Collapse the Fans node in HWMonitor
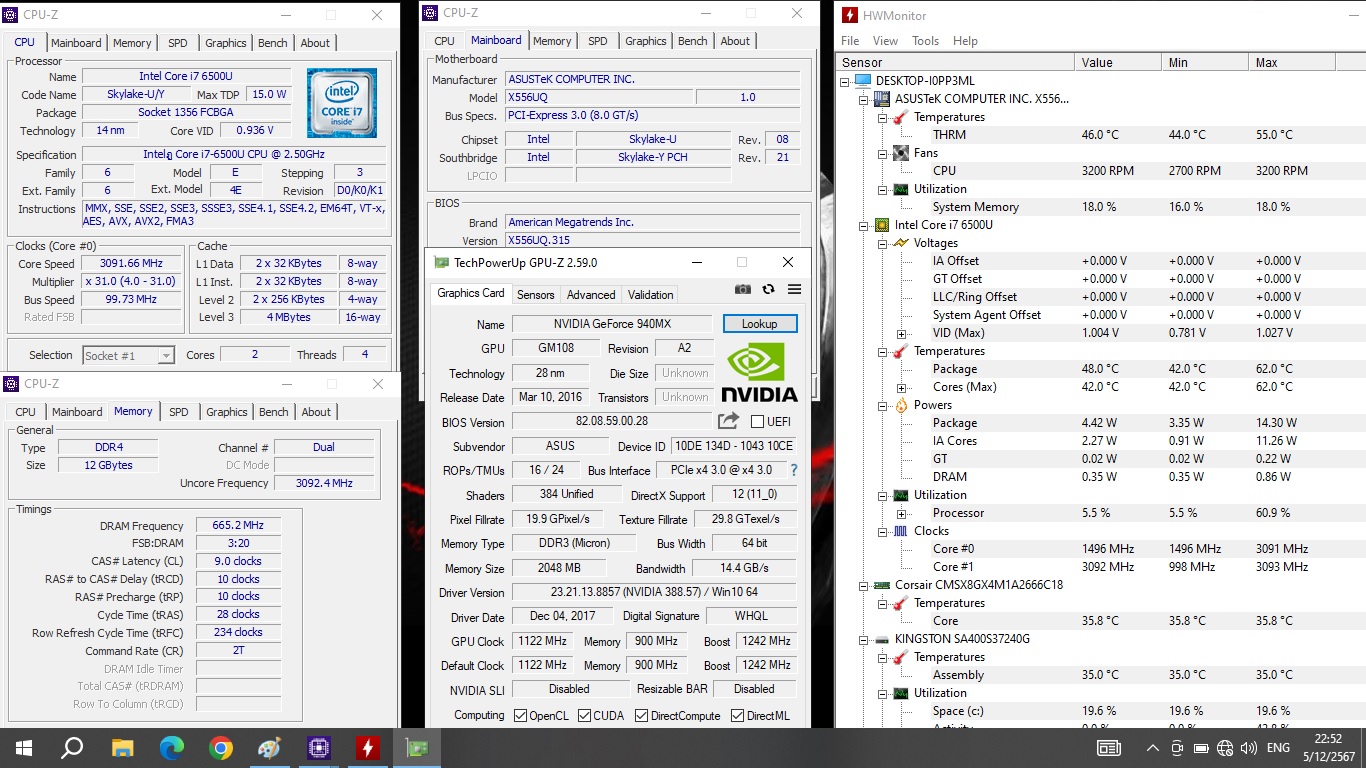The width and height of the screenshot is (1366, 768). (x=883, y=153)
